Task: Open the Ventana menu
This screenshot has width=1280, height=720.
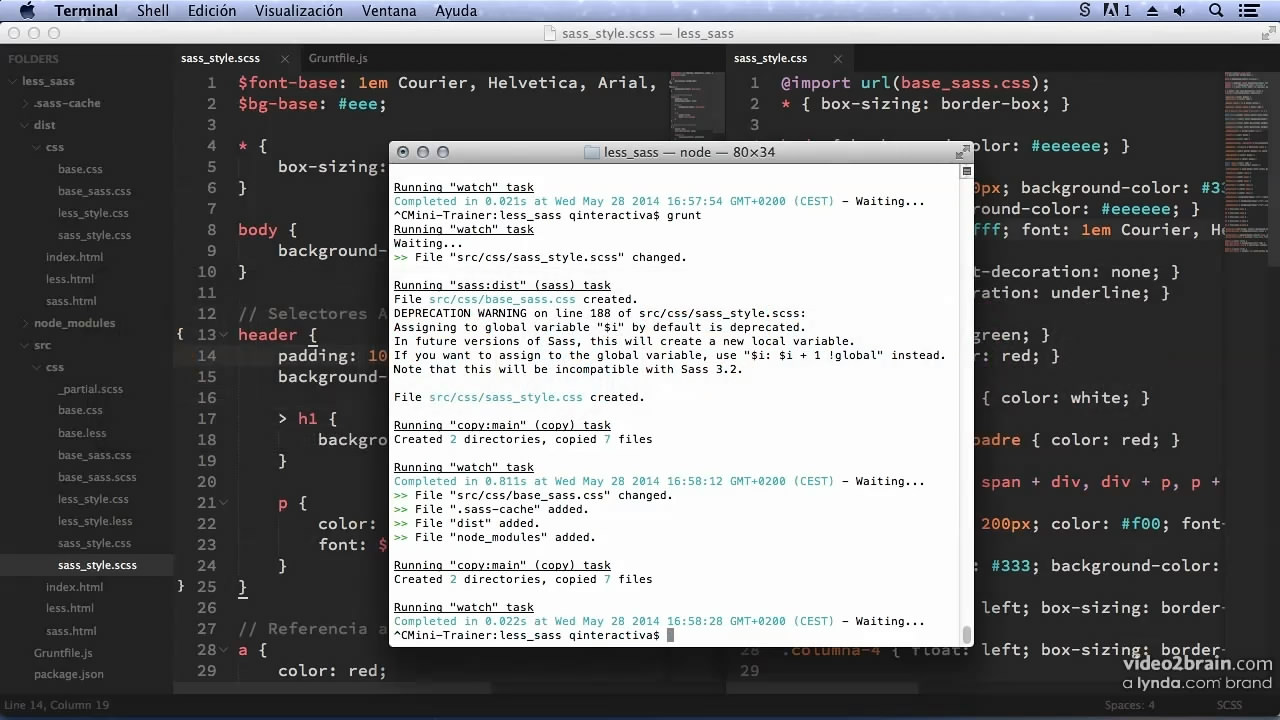Action: pyautogui.click(x=389, y=11)
